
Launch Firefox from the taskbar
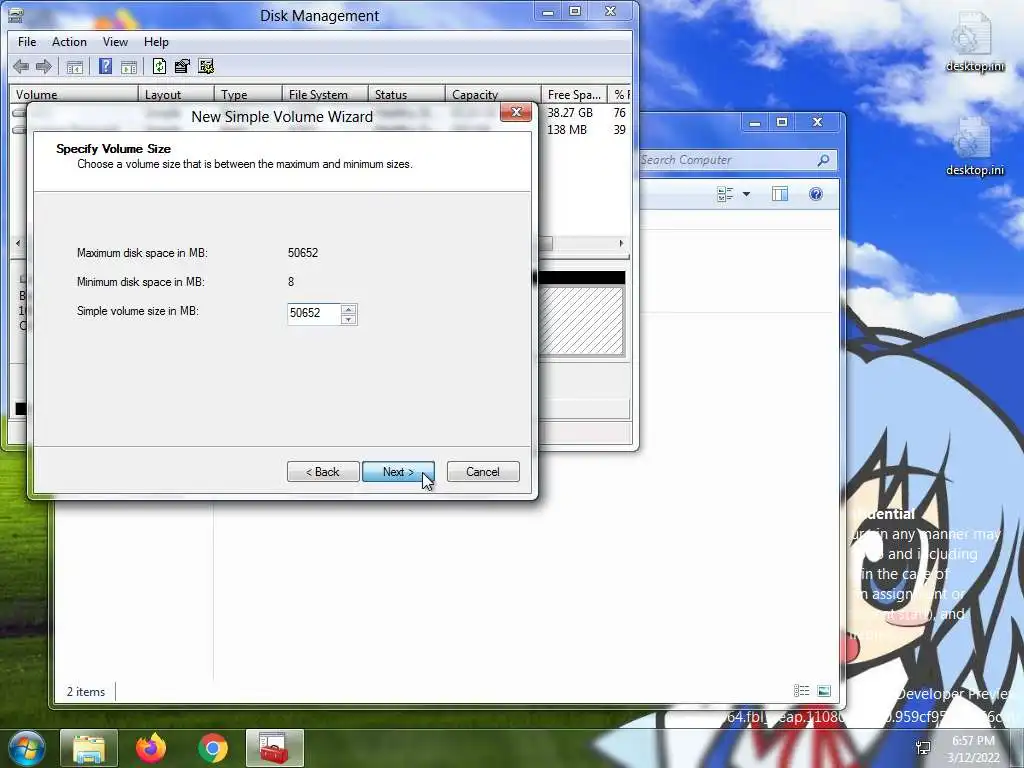point(151,748)
